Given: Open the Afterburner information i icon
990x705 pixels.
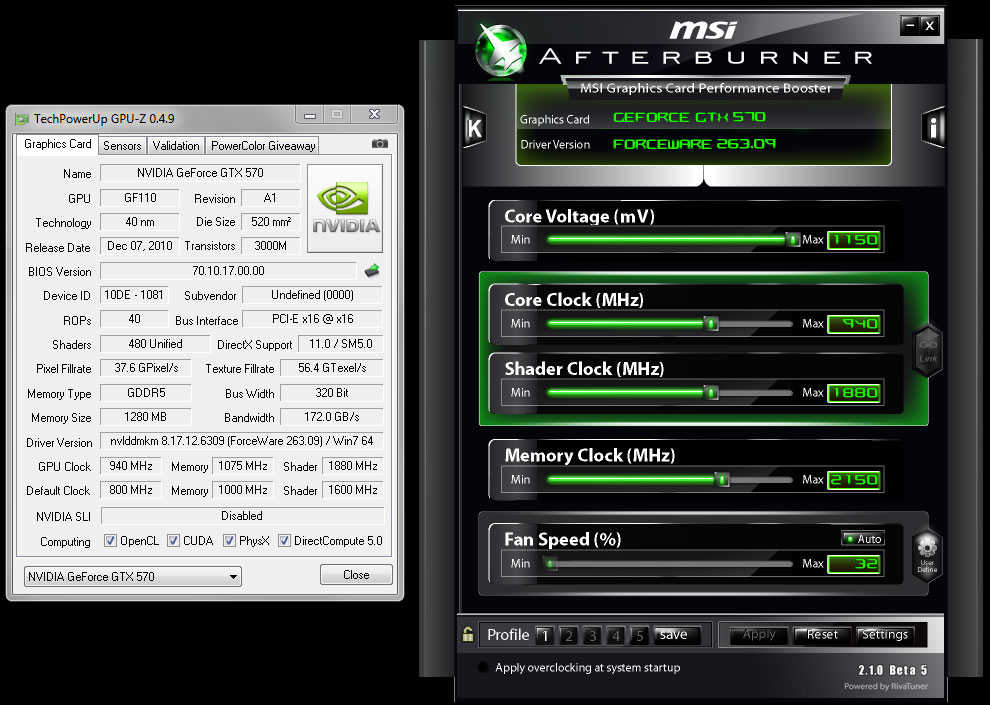Looking at the screenshot, I should click(x=933, y=128).
